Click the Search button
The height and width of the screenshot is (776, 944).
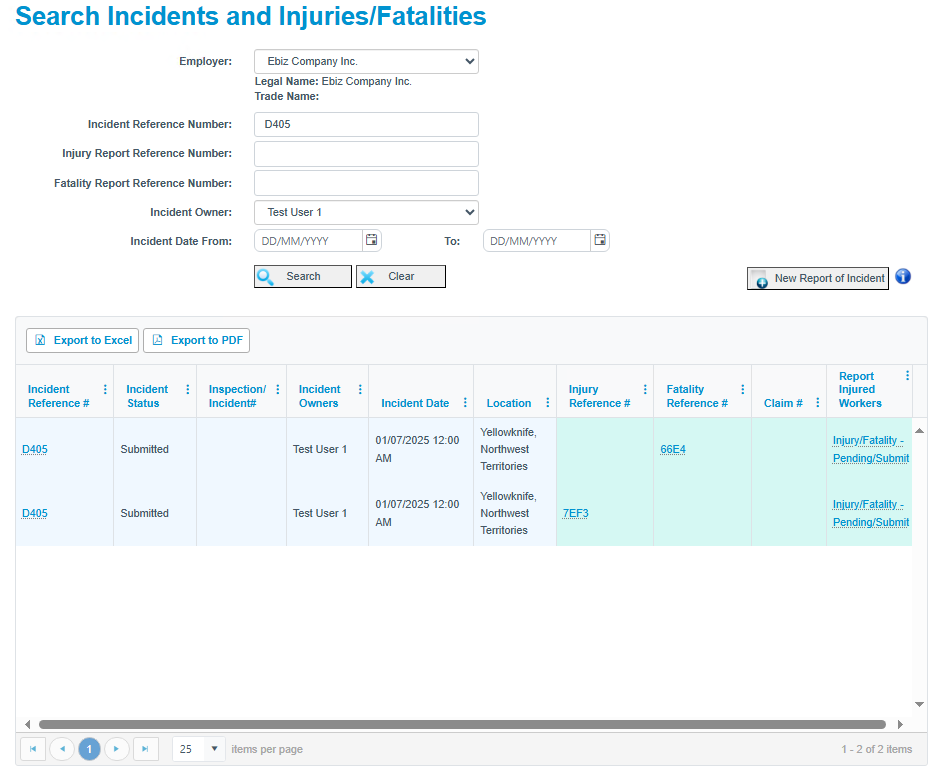point(303,276)
